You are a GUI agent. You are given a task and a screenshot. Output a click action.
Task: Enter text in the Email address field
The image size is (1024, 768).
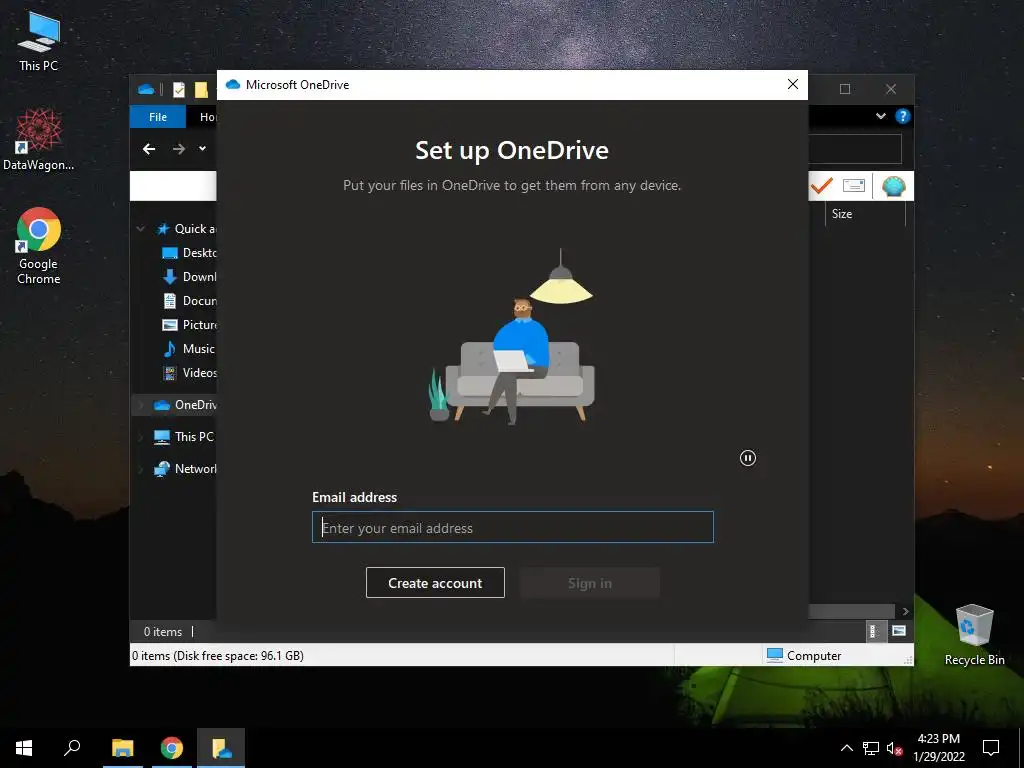(513, 527)
